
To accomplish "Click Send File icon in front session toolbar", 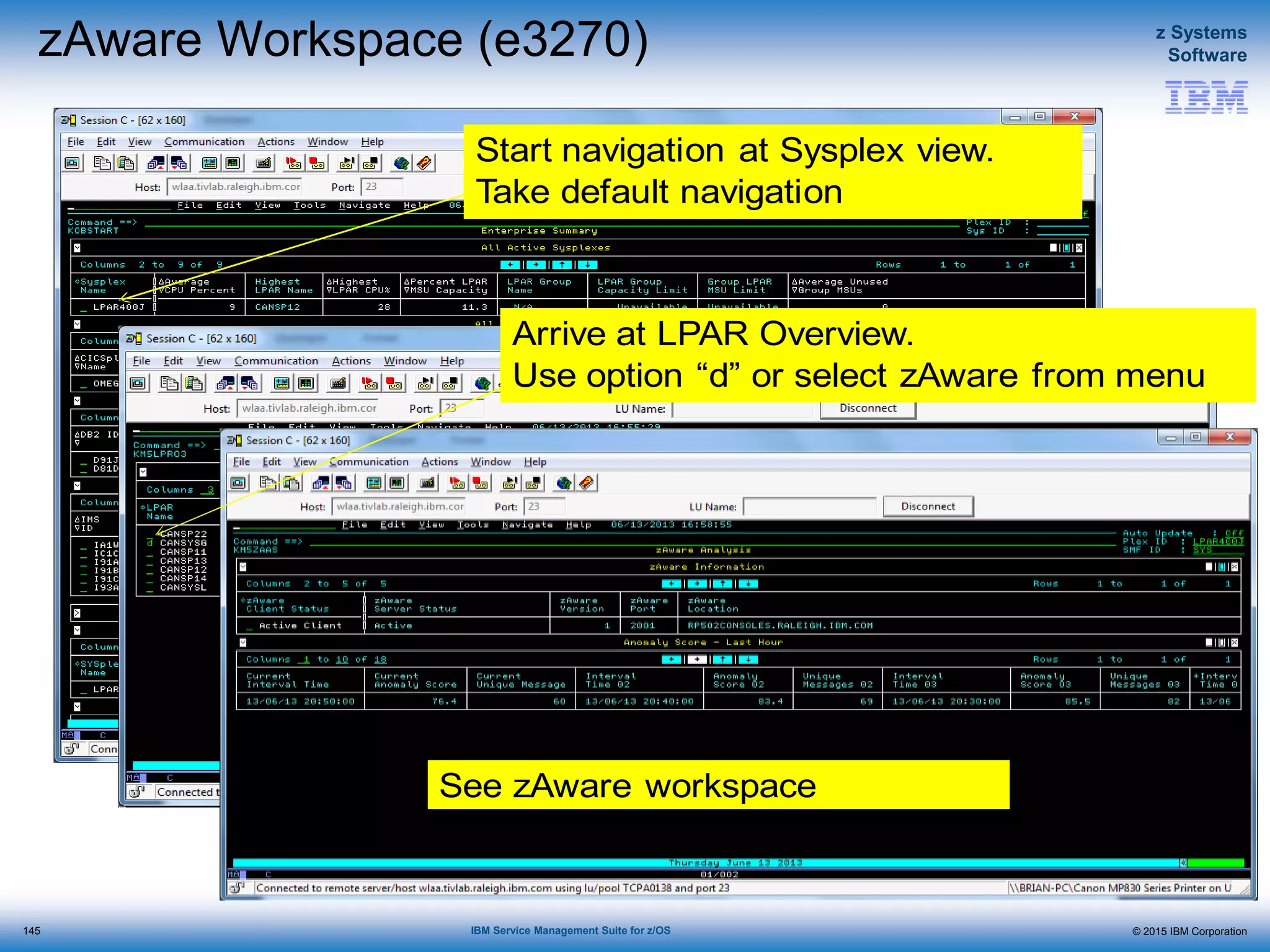I will click(x=321, y=483).
